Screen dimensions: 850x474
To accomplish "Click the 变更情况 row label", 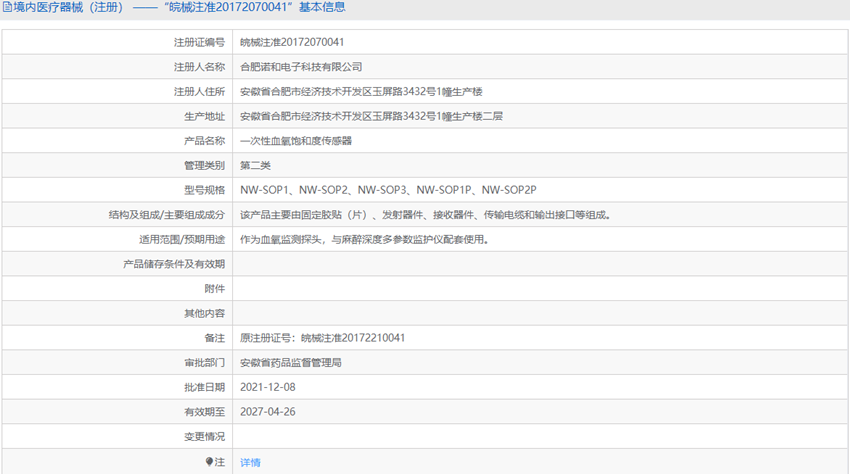I will pos(204,437).
